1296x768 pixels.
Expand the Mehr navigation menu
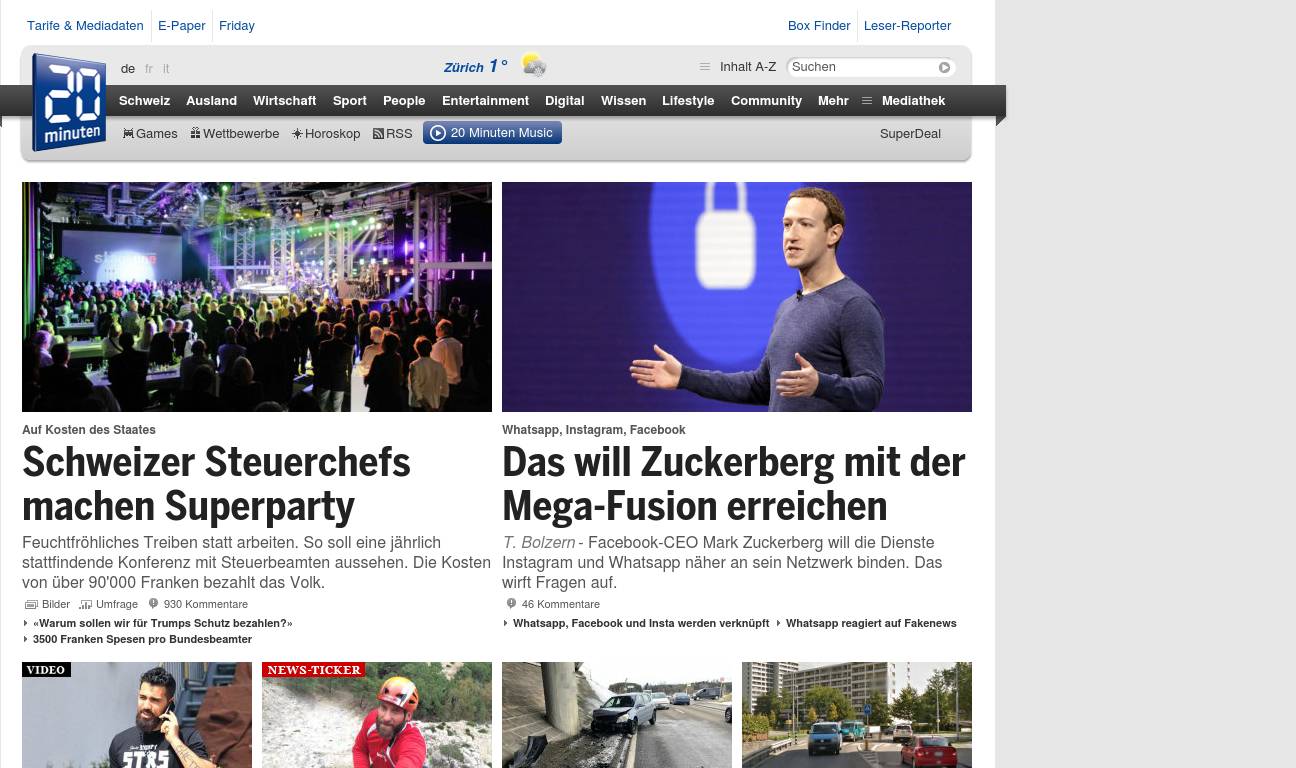[x=833, y=100]
